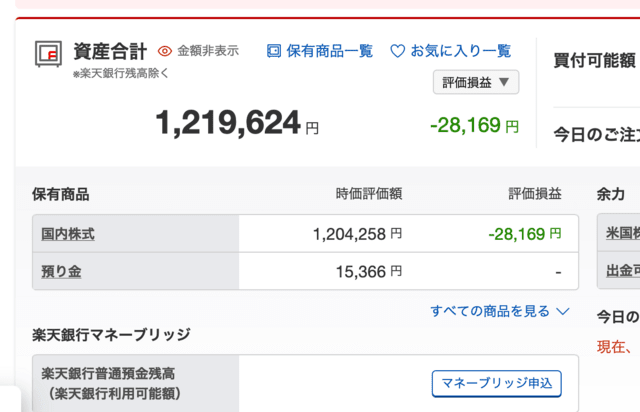The height and width of the screenshot is (412, 640).
Task: Click the 評価損益 column header in the table
Action: coord(535,194)
